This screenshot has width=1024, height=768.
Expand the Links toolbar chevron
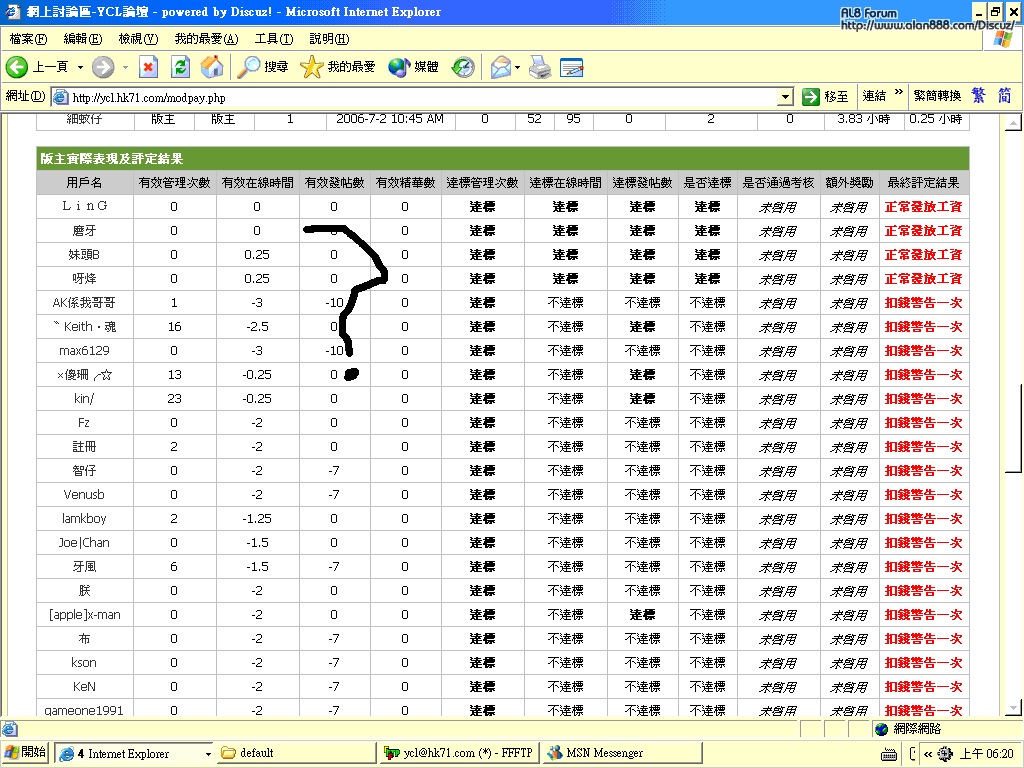point(899,92)
